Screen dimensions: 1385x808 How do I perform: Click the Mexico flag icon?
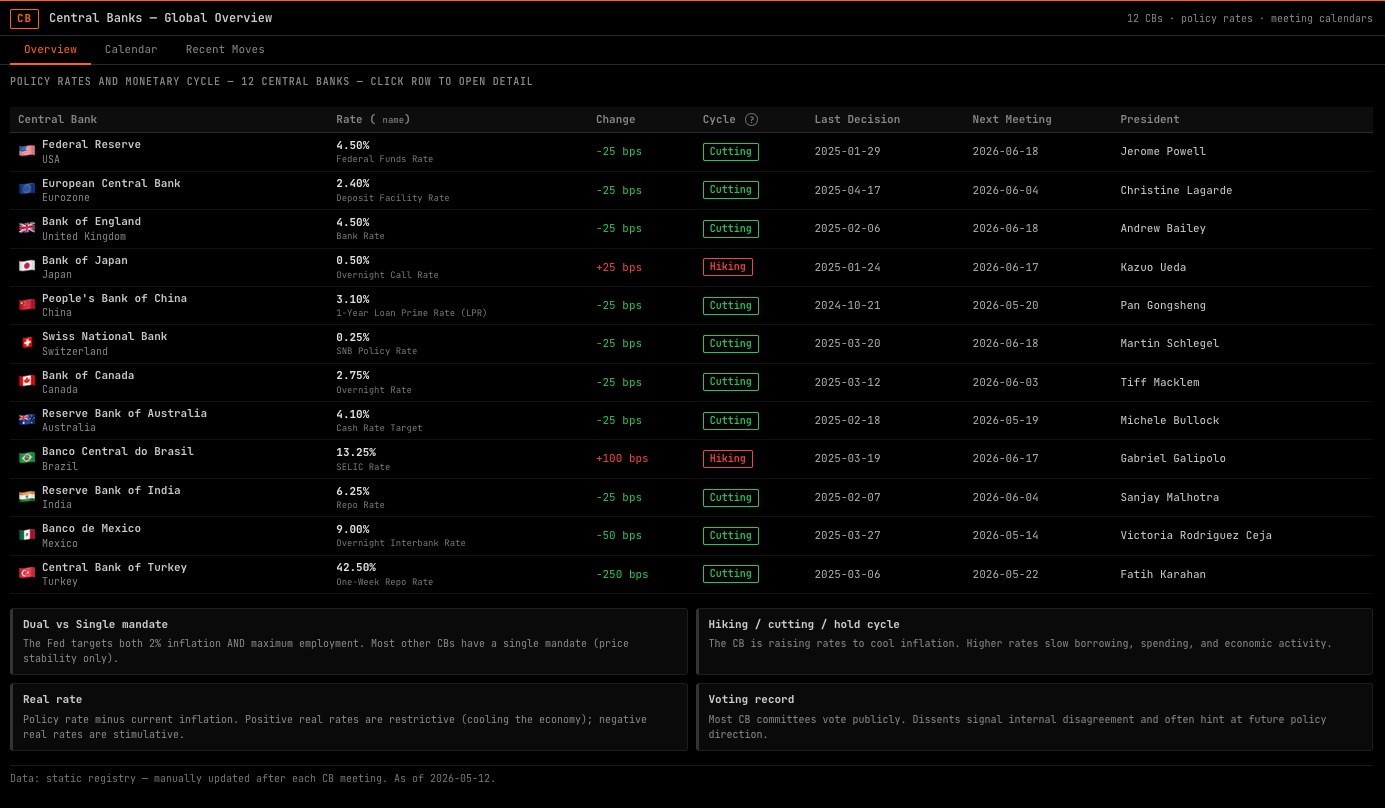[x=27, y=535]
